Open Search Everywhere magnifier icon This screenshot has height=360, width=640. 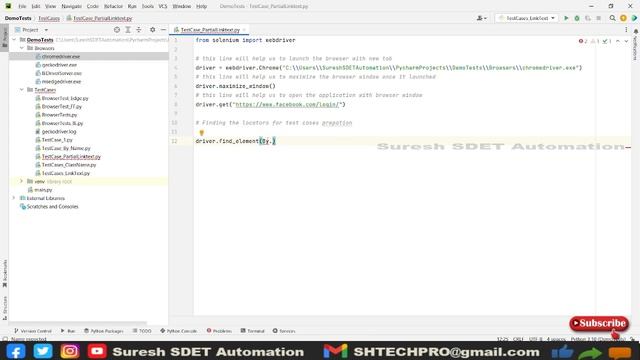(612, 18)
